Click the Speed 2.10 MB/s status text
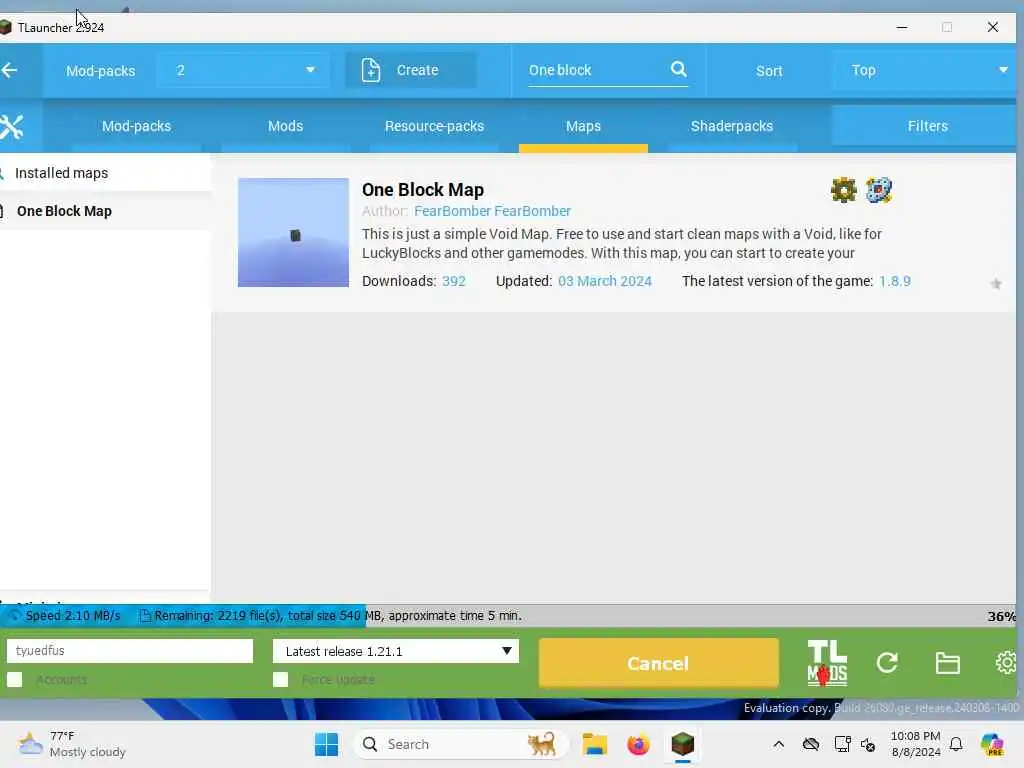The image size is (1024, 768). (x=72, y=616)
